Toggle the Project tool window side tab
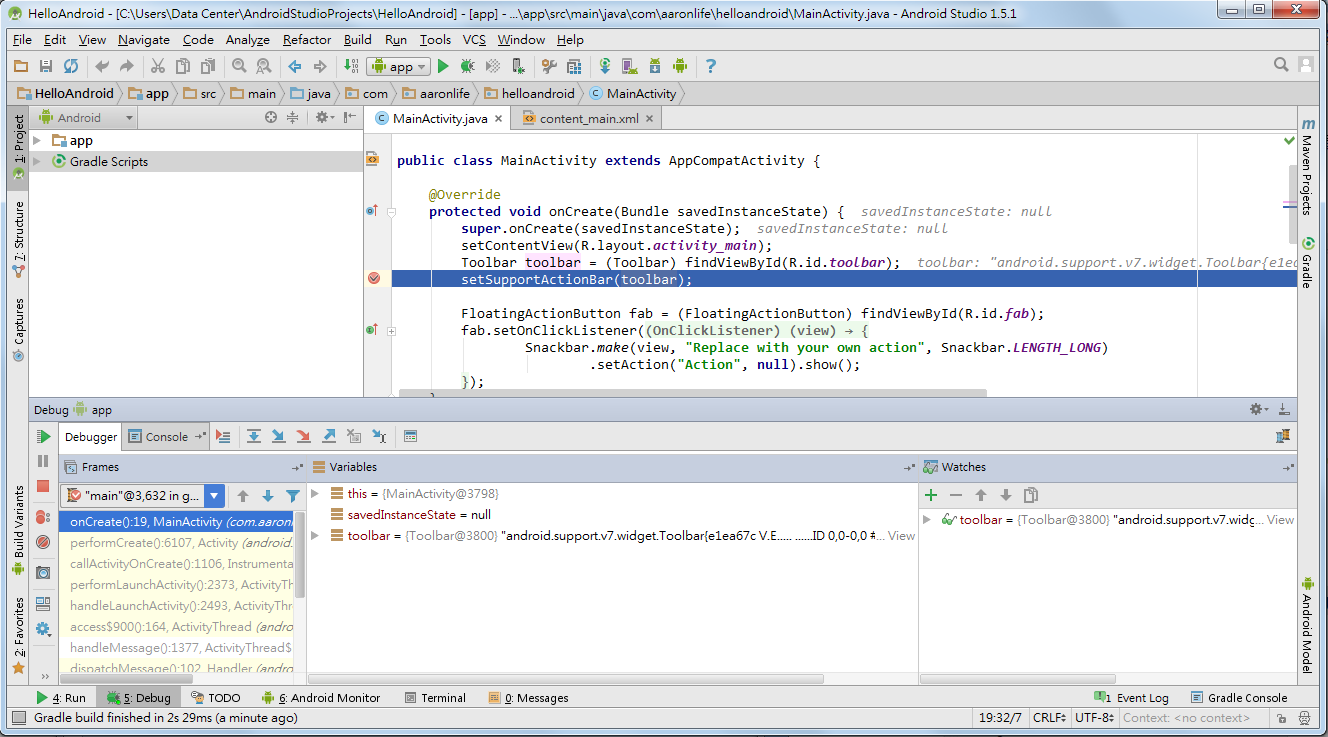Viewport: 1328px width, 737px height. coord(18,149)
